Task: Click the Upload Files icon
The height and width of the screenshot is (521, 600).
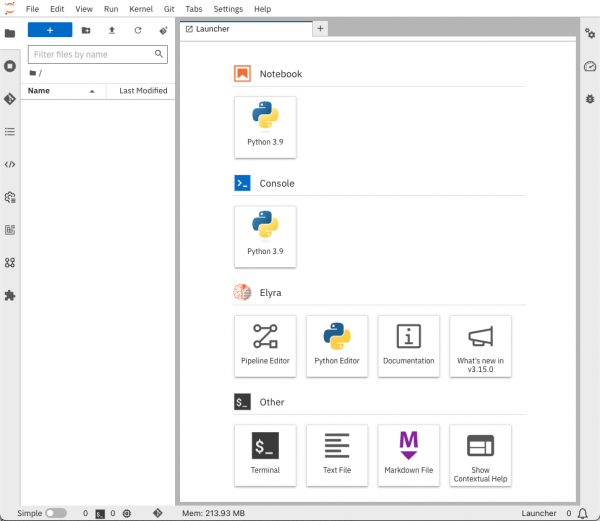Action: (112, 30)
